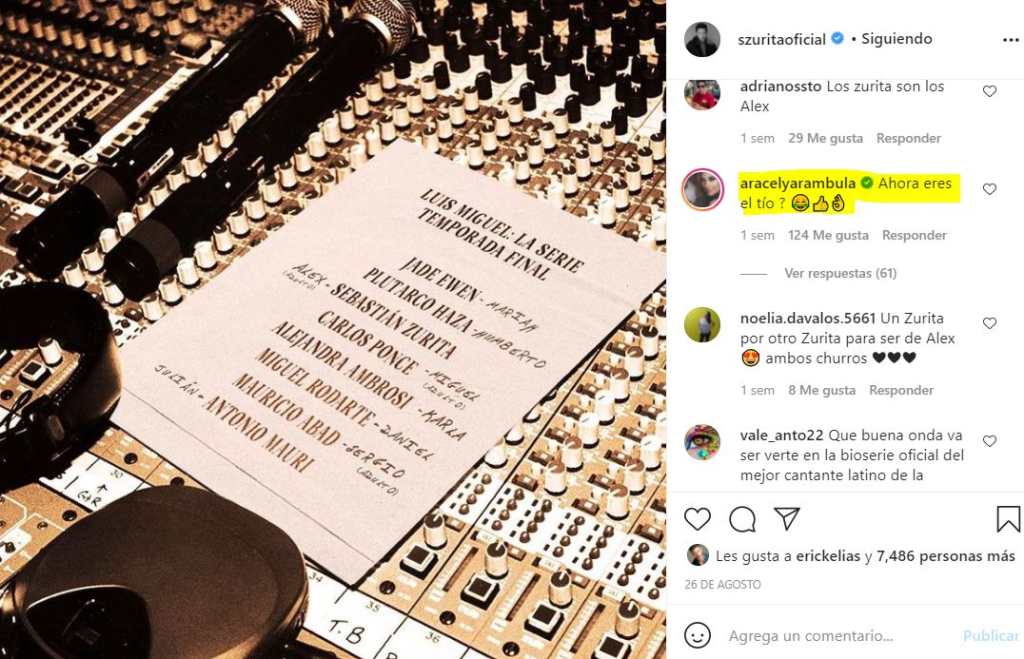
Task: Like the adrianossto comment heart
Action: coord(989,91)
